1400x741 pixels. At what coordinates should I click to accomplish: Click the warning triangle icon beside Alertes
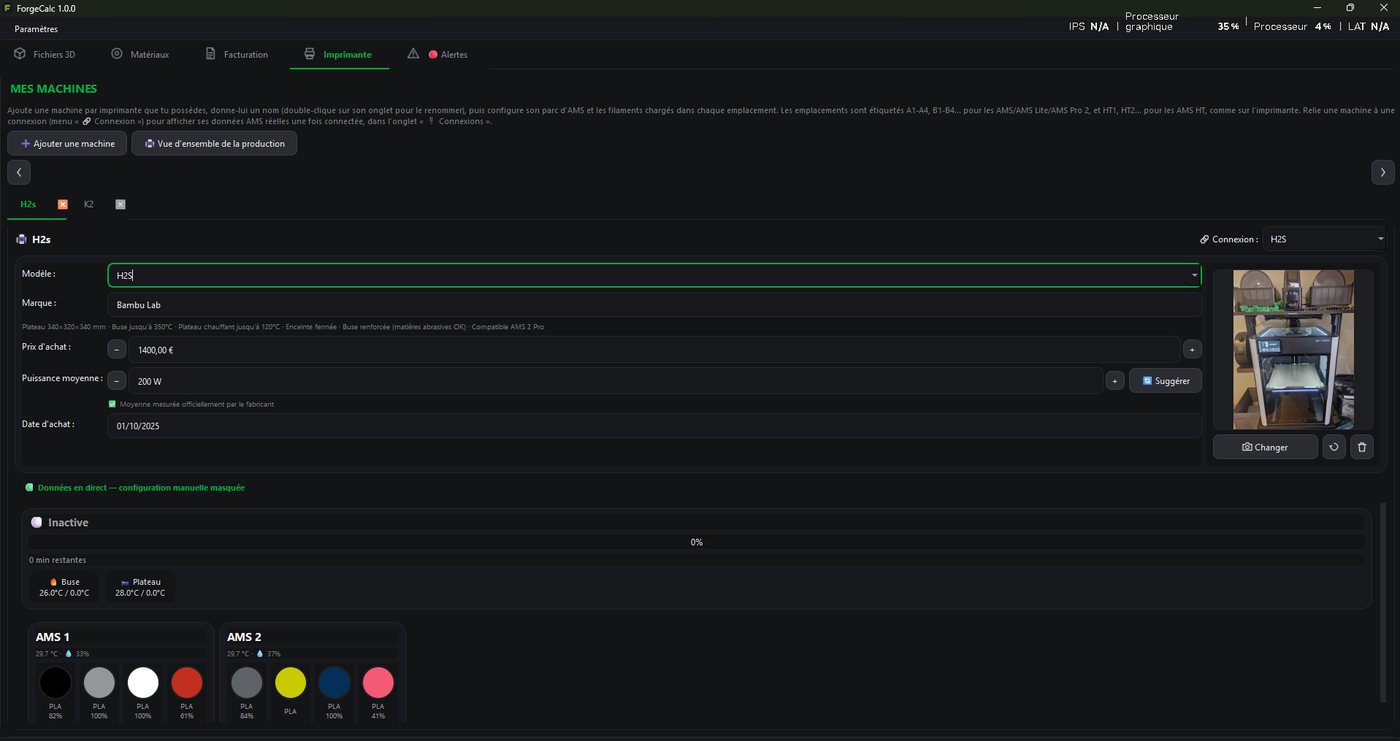click(x=413, y=54)
